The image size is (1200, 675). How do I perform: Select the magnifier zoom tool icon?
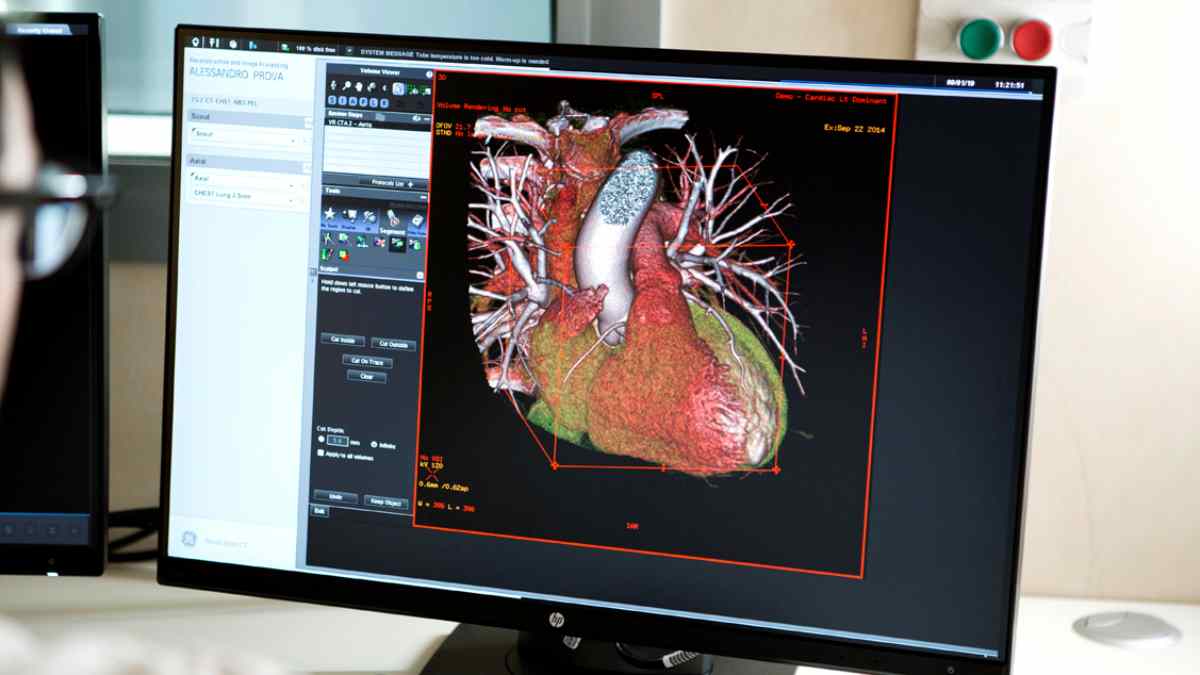click(x=347, y=88)
